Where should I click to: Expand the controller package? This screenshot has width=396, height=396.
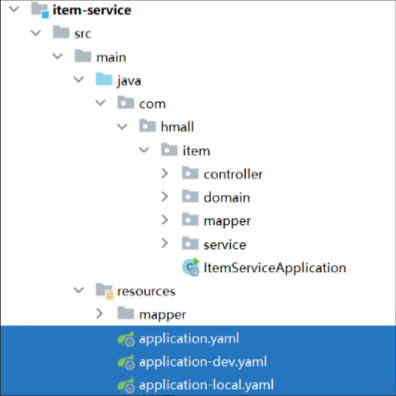[165, 173]
